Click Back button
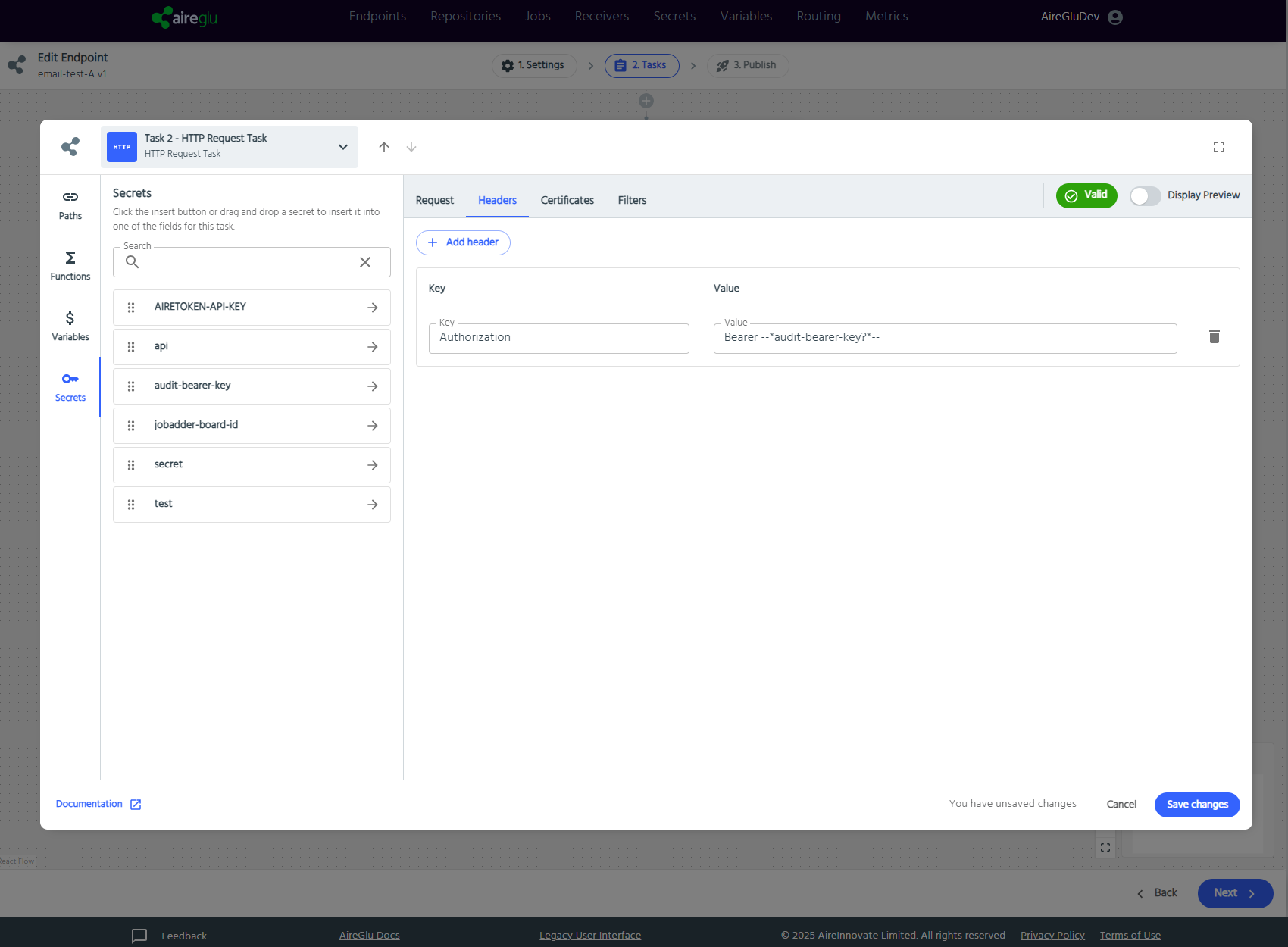This screenshot has width=1288, height=947. [1157, 893]
